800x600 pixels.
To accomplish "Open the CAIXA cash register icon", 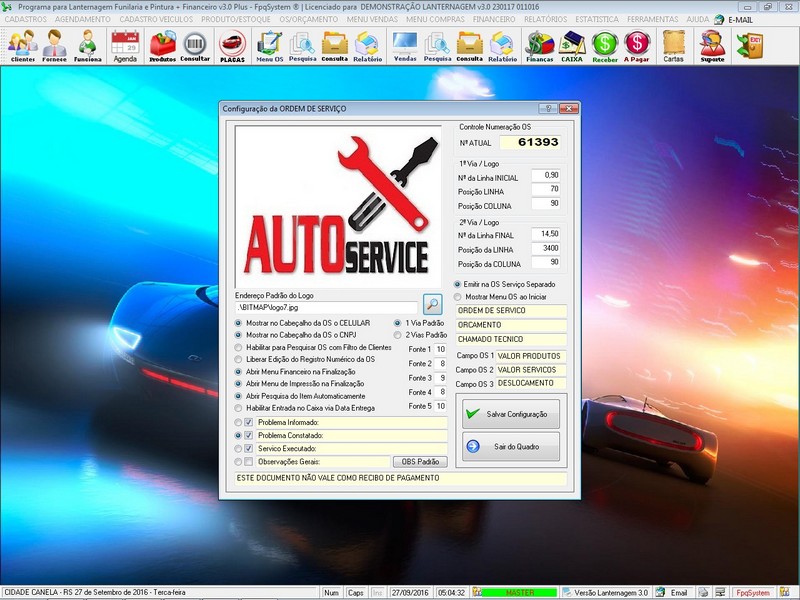I will pos(572,45).
